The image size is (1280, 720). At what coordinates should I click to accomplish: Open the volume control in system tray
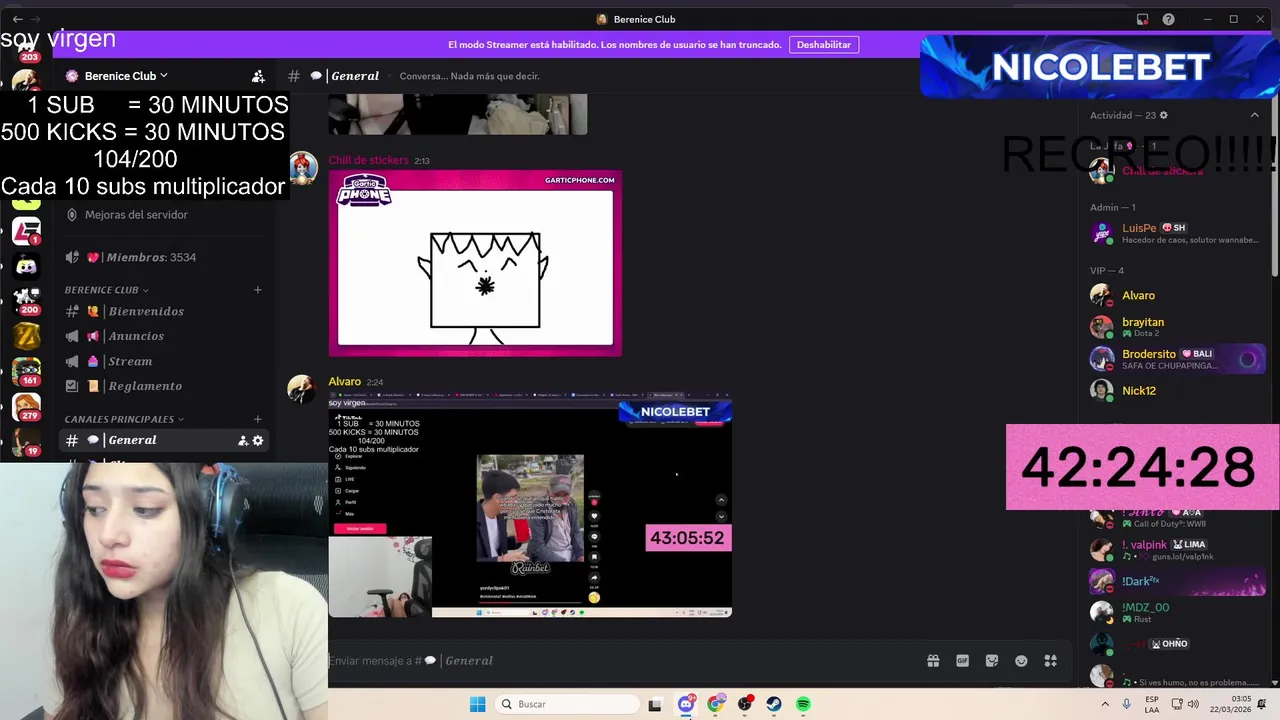[x=1195, y=704]
